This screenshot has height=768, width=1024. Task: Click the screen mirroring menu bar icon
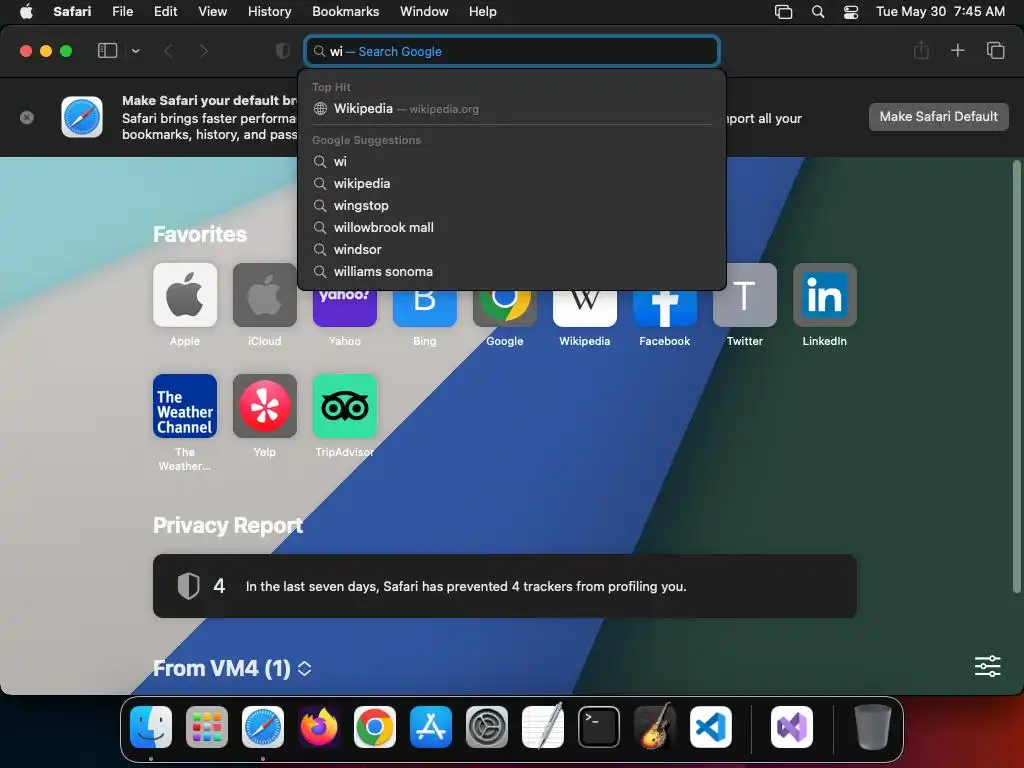click(783, 12)
